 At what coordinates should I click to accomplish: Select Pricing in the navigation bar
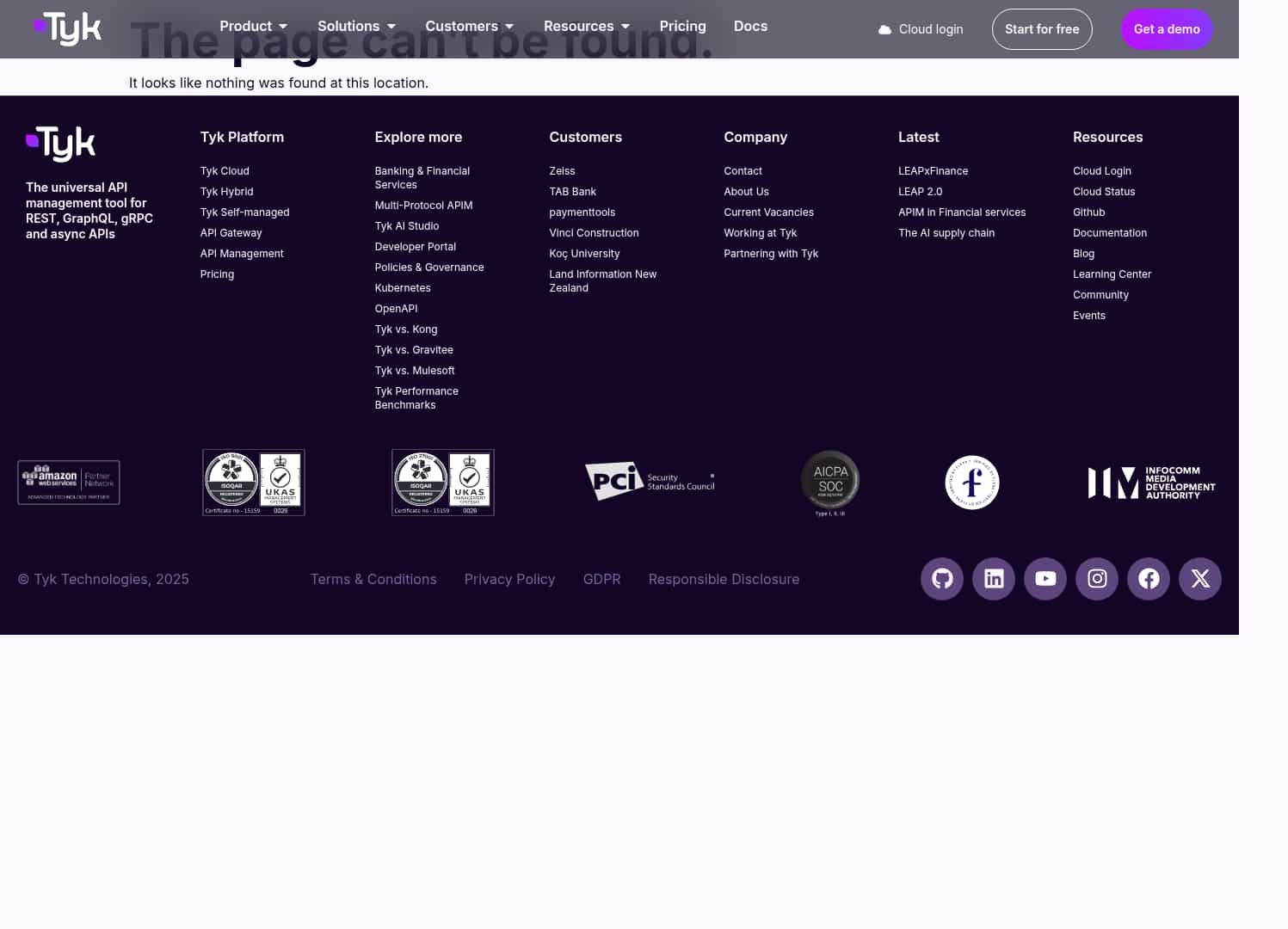[x=682, y=26]
